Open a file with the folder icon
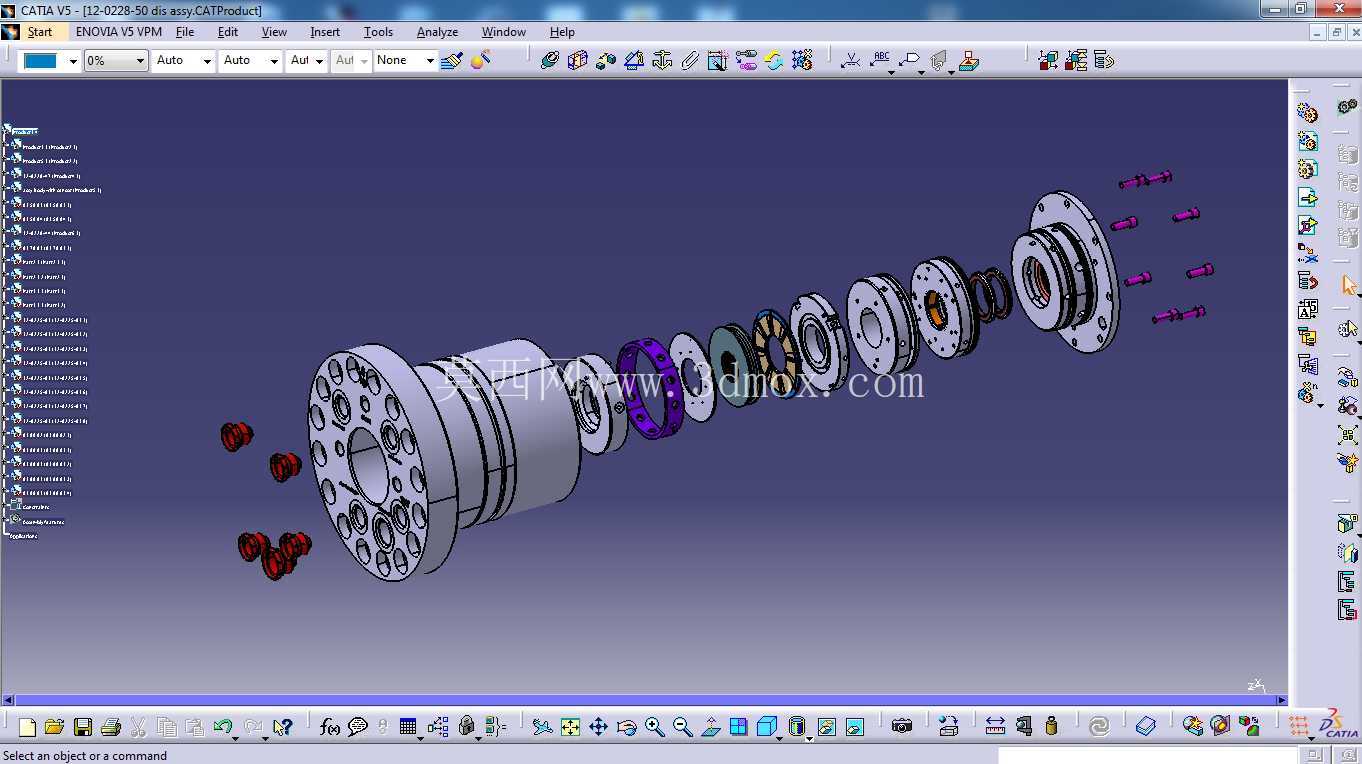Screen dimensions: 1362x764 coord(55,727)
